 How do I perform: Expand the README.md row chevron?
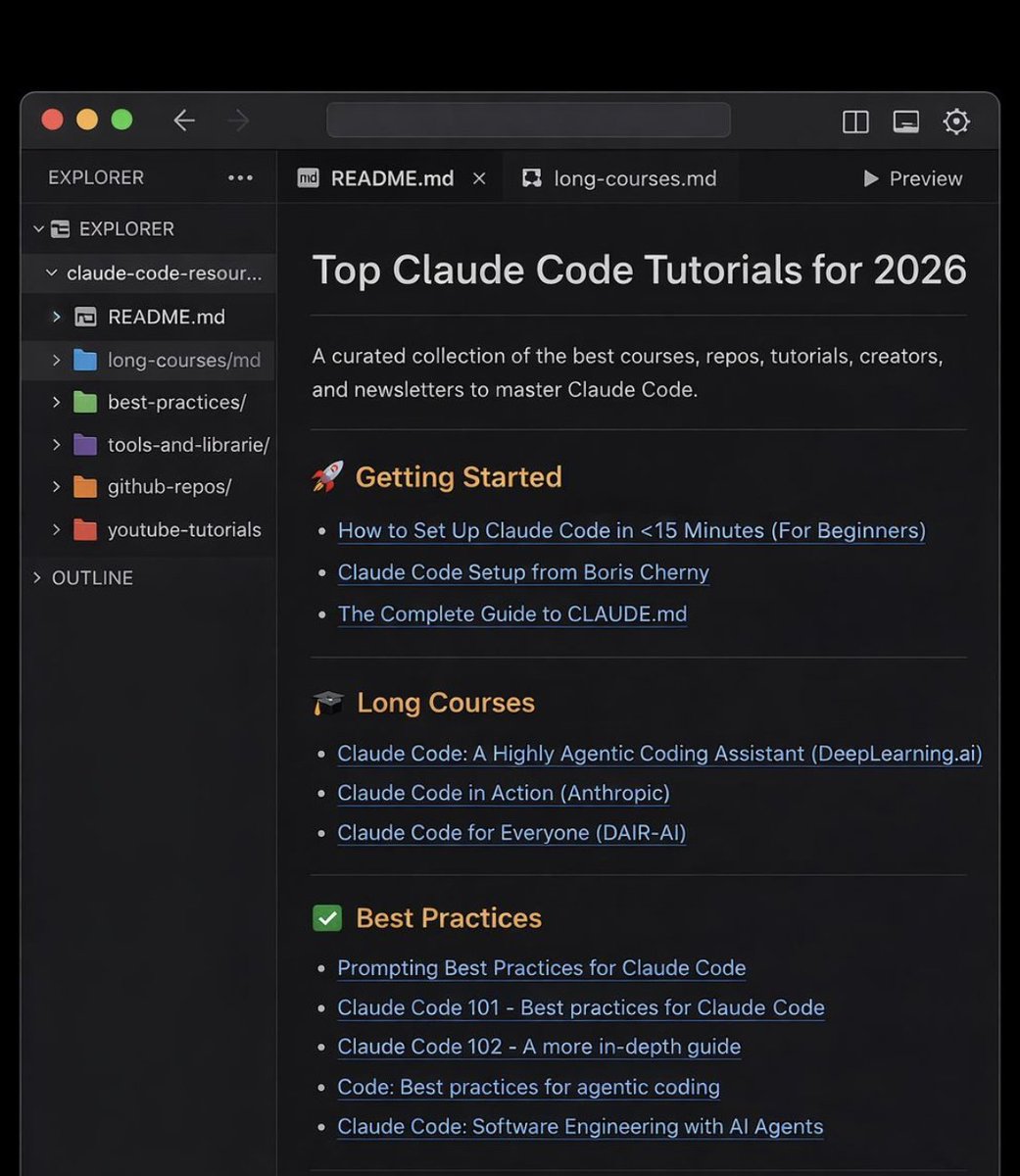coord(56,317)
